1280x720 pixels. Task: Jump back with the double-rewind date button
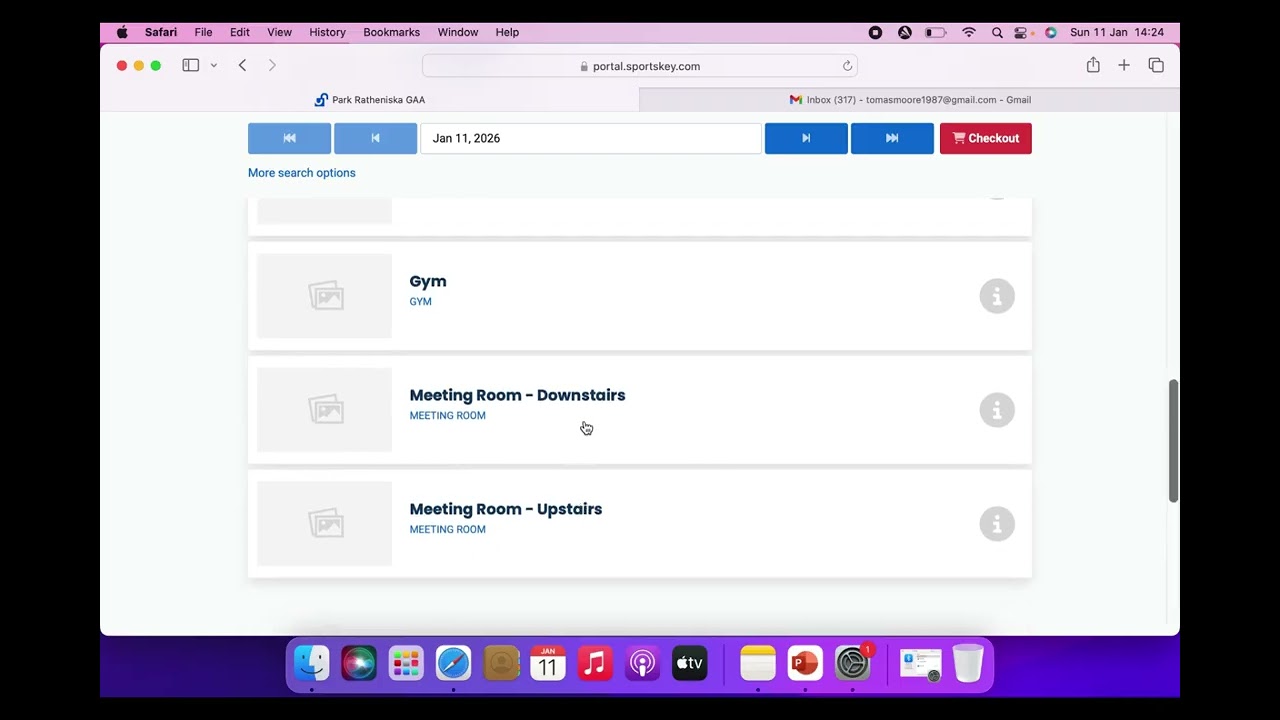coord(289,138)
